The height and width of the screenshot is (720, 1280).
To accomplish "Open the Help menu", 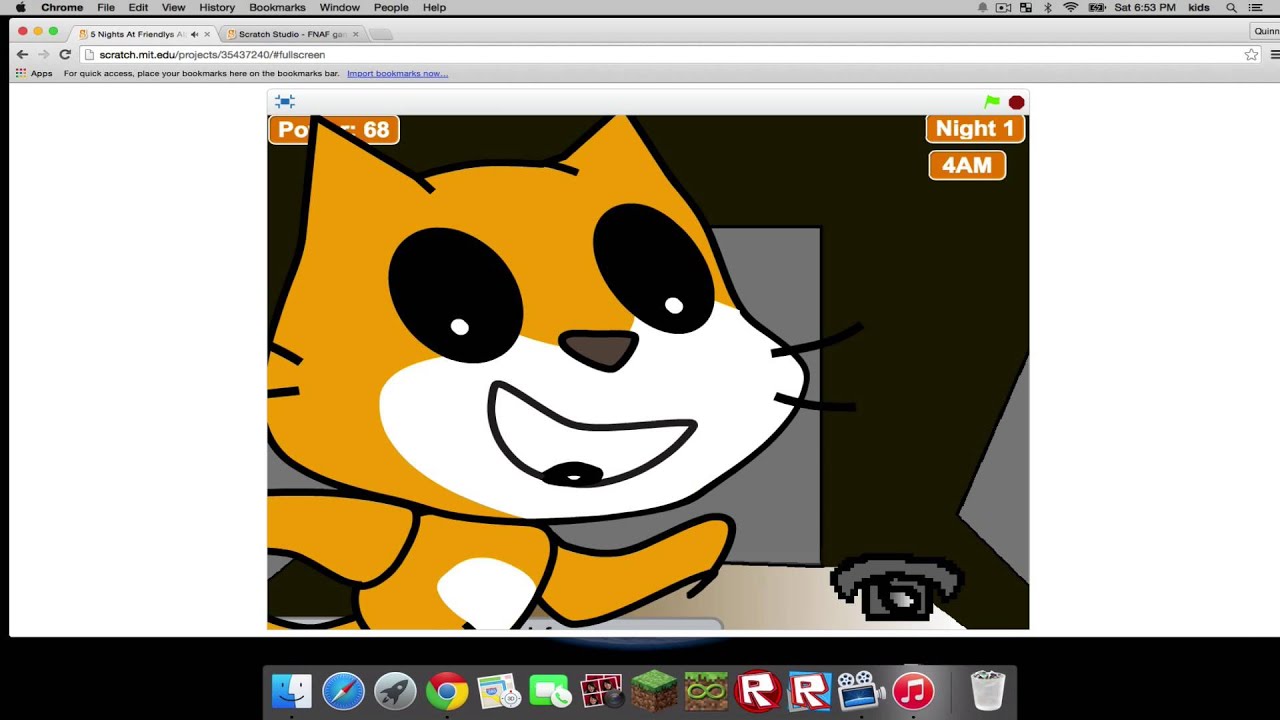I will click(x=434, y=7).
